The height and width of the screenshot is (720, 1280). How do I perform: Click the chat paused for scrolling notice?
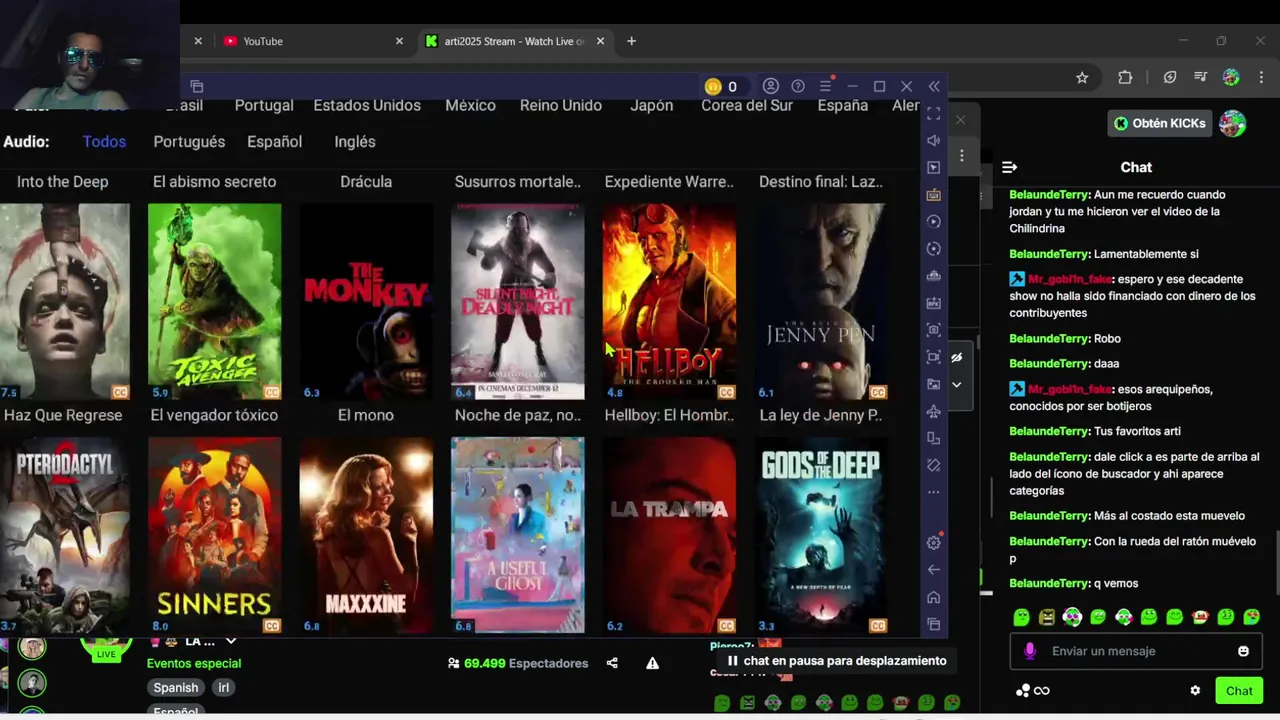coord(836,661)
